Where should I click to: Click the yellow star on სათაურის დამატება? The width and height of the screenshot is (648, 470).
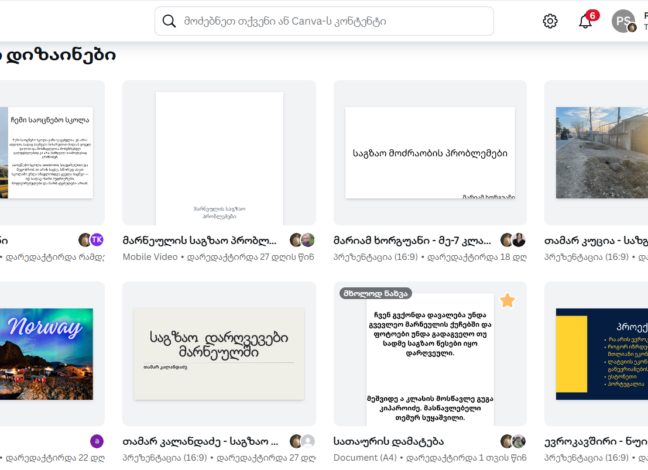507,301
